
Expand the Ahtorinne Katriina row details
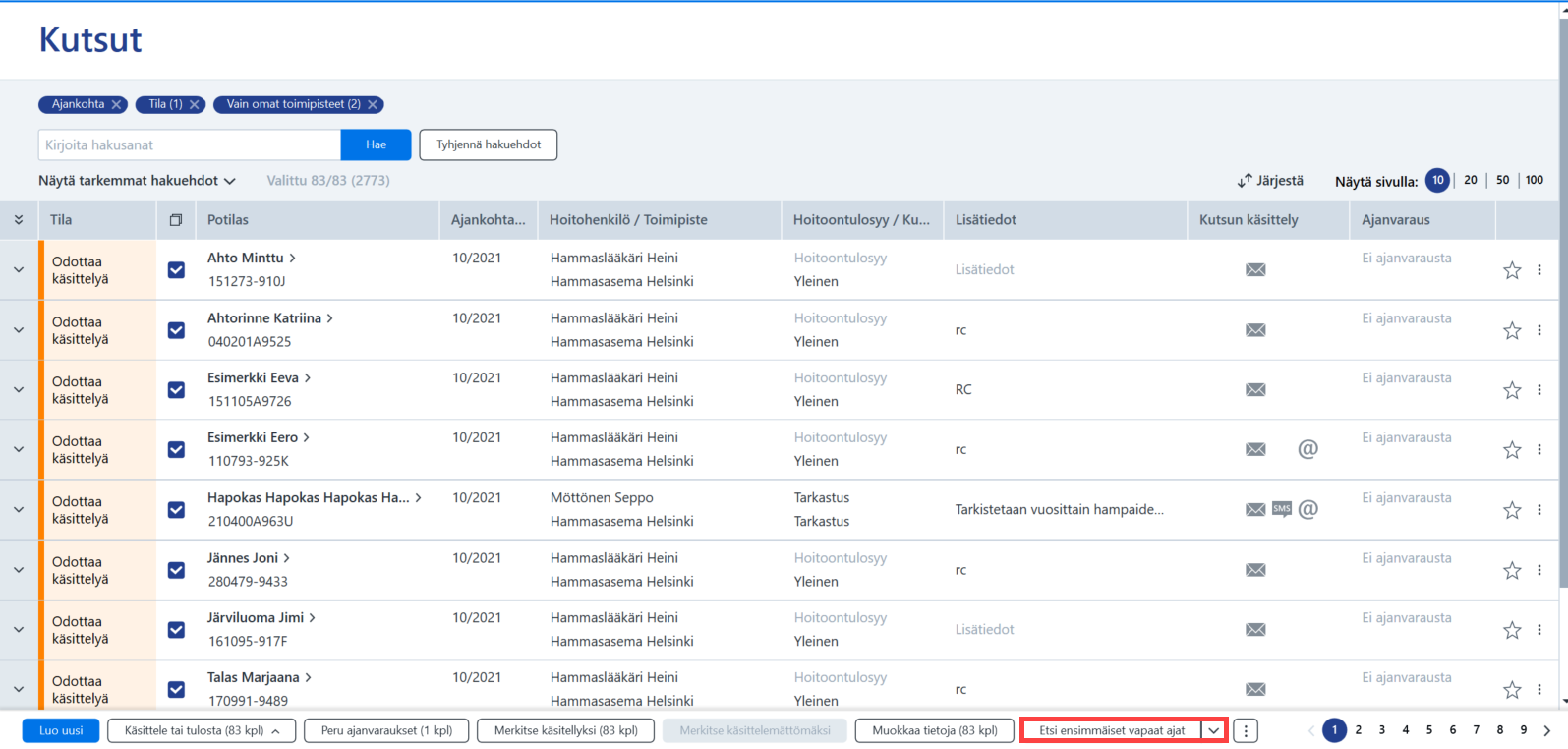[x=19, y=329]
